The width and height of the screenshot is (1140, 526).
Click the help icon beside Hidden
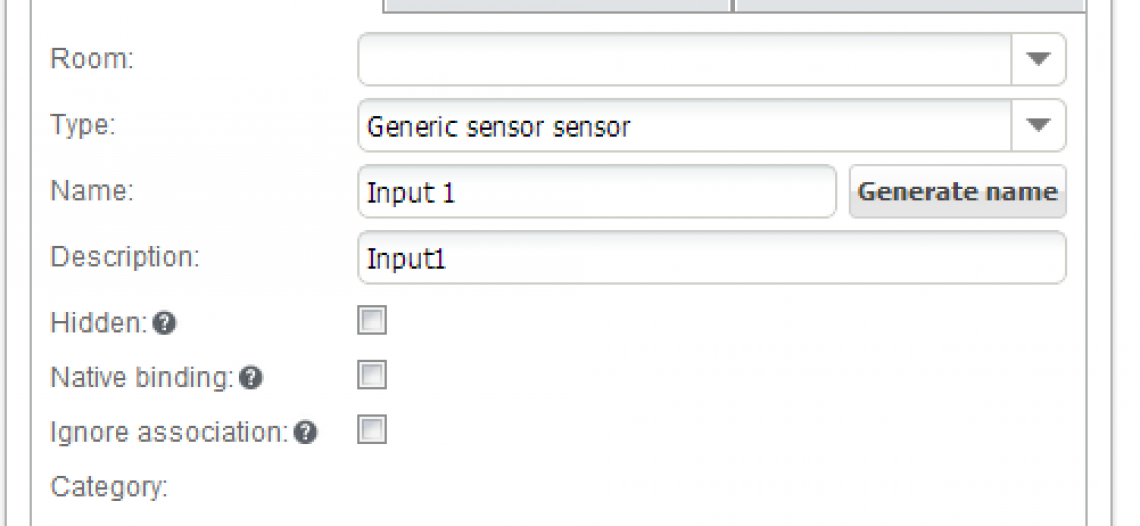165,323
